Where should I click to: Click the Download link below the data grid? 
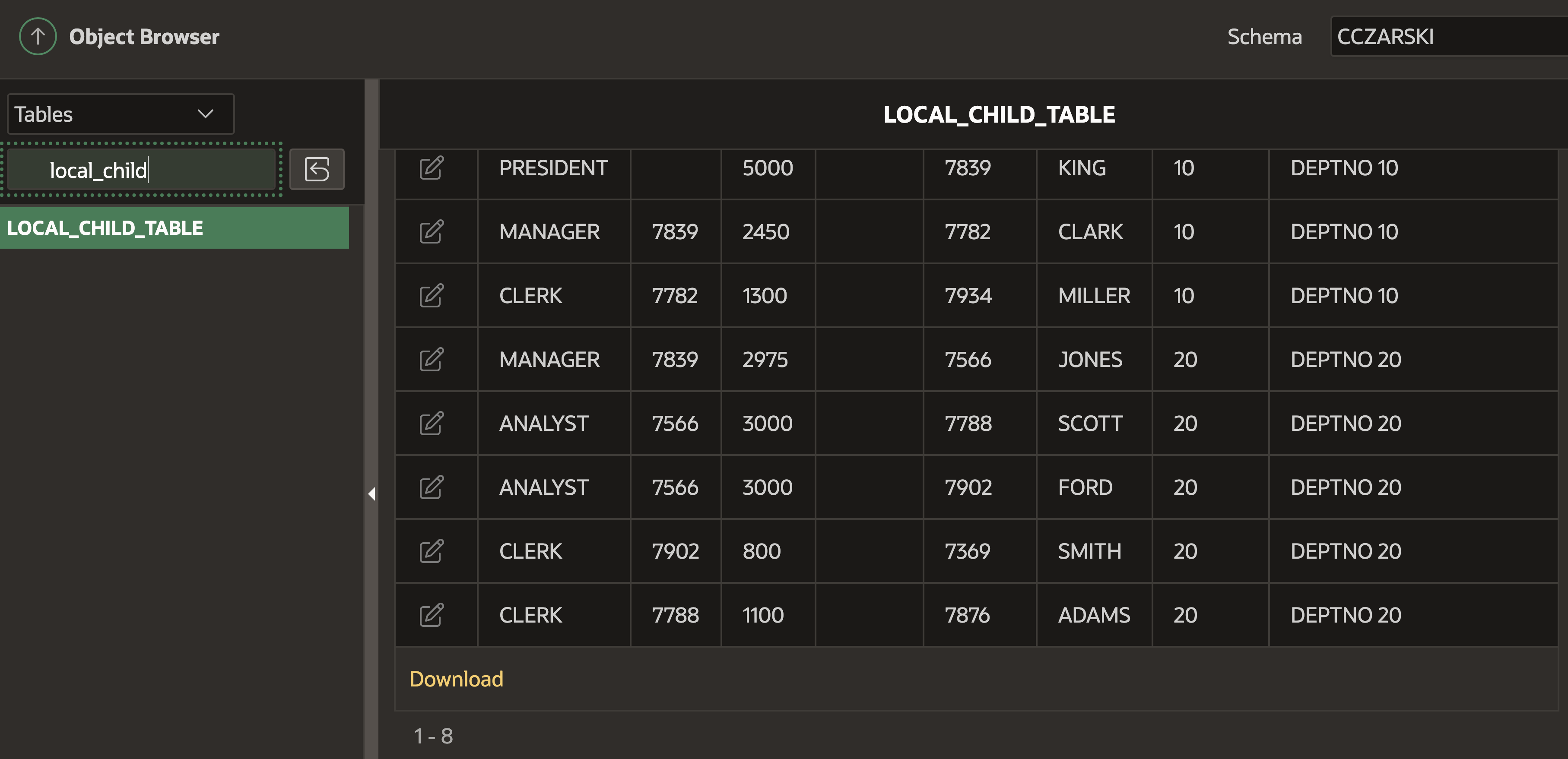click(x=457, y=679)
